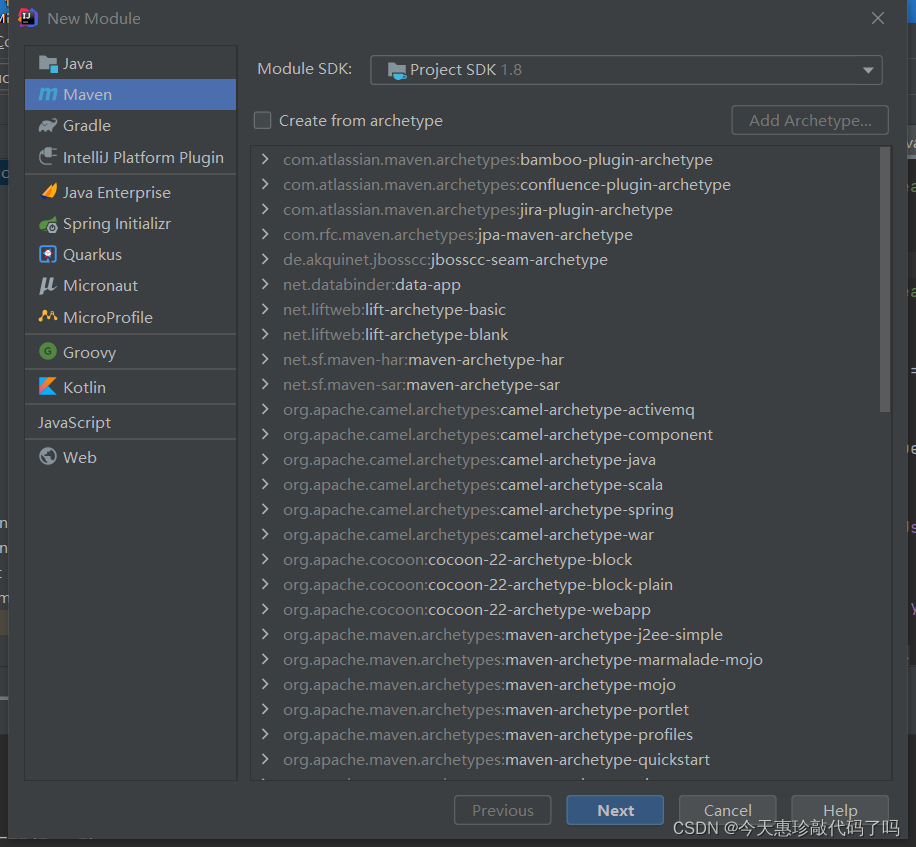This screenshot has height=847, width=916.
Task: Select Kotlin module type
Action: click(131, 387)
